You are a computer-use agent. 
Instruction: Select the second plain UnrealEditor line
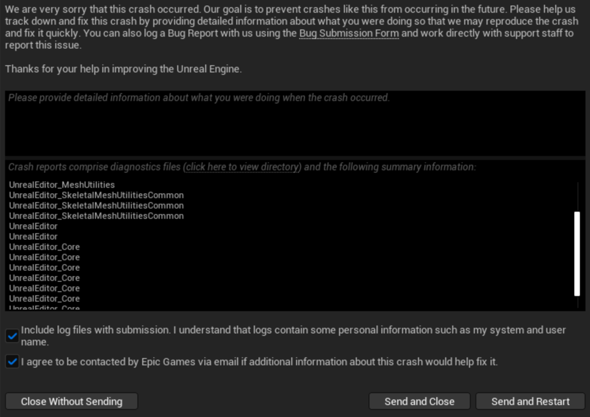pos(33,236)
